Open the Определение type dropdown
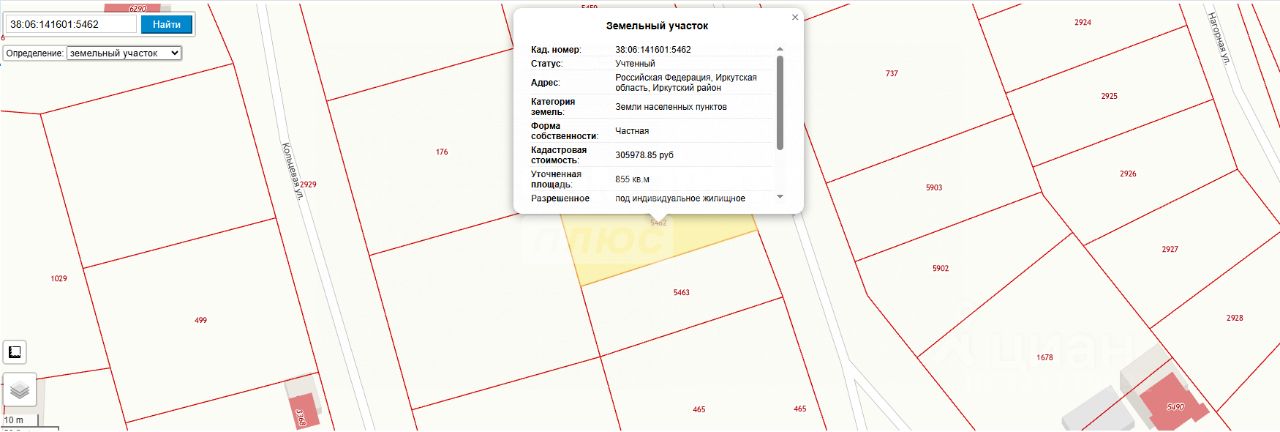Image resolution: width=1280 pixels, height=432 pixels. coord(124,53)
